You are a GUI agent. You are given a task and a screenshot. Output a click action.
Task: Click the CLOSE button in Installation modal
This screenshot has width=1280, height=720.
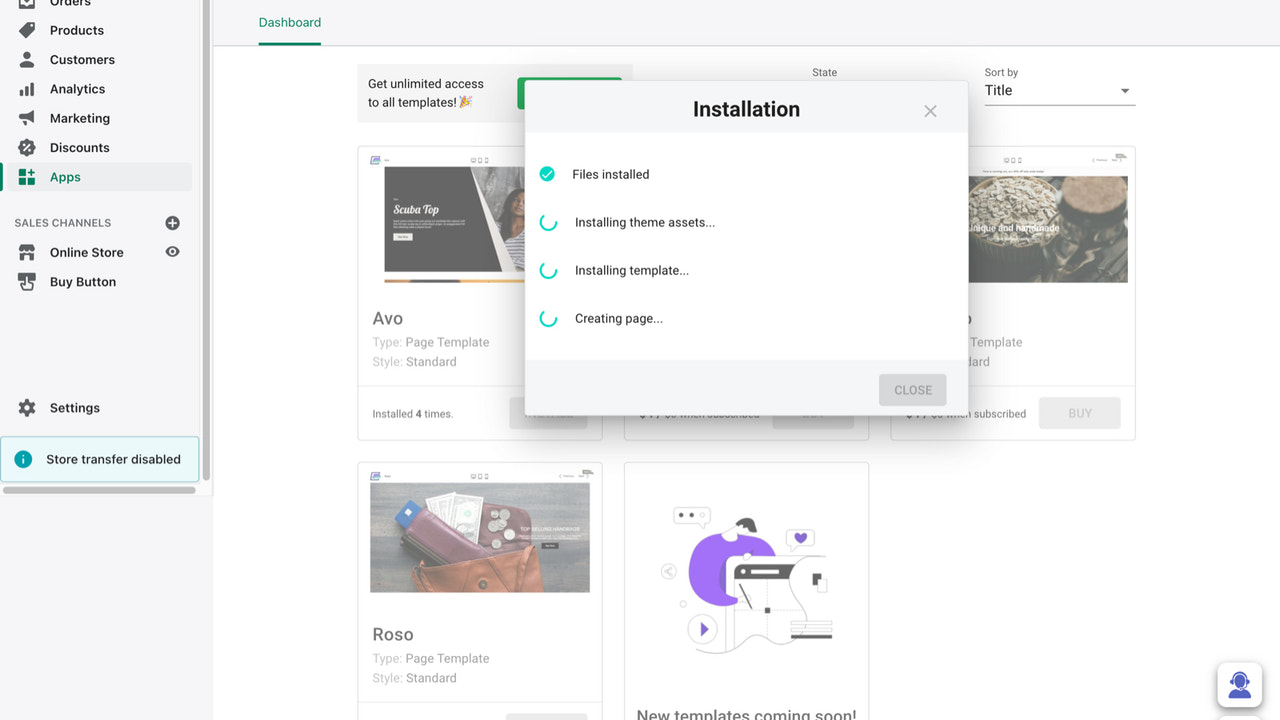click(912, 390)
